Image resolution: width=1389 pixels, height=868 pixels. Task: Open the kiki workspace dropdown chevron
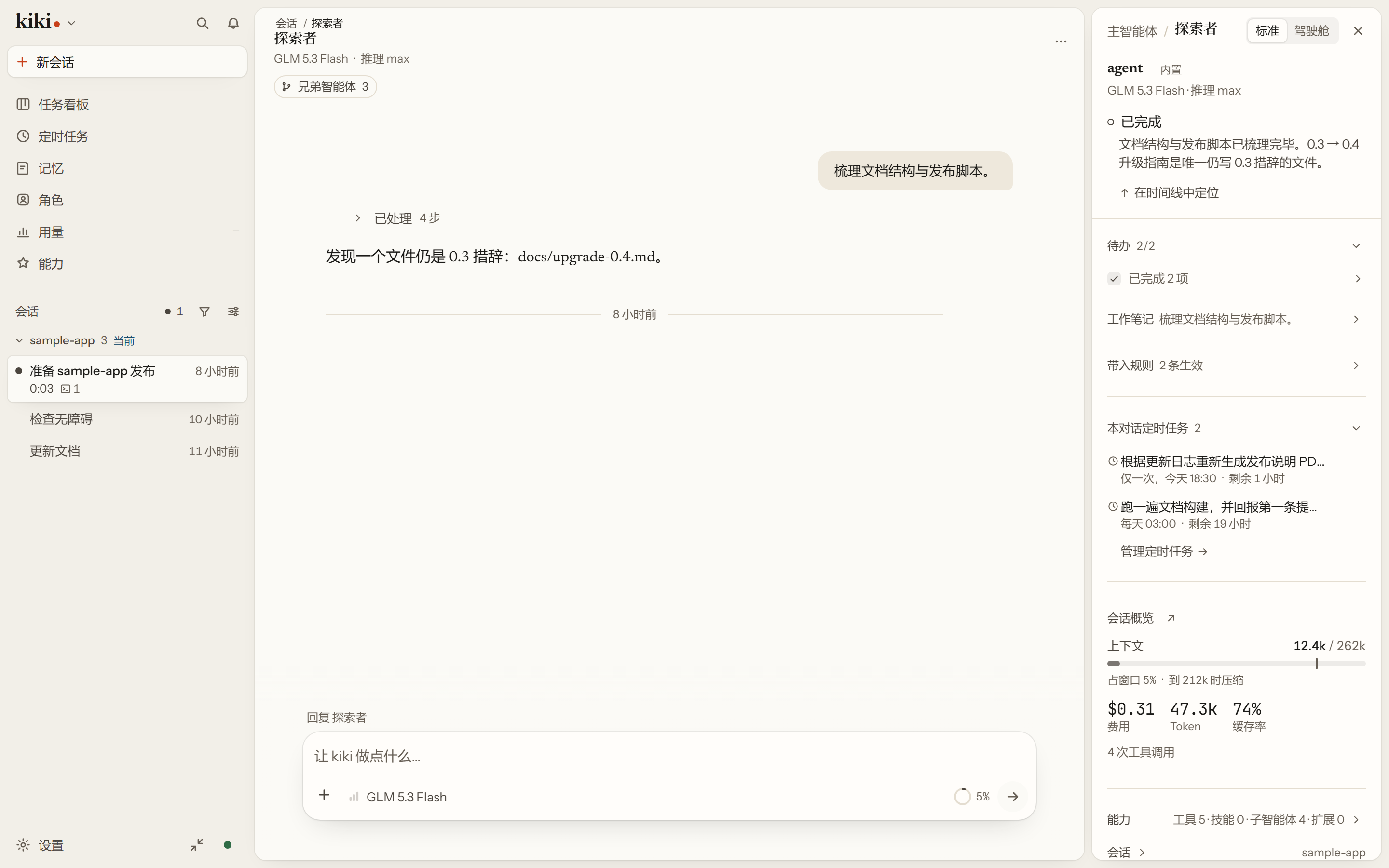click(x=71, y=24)
